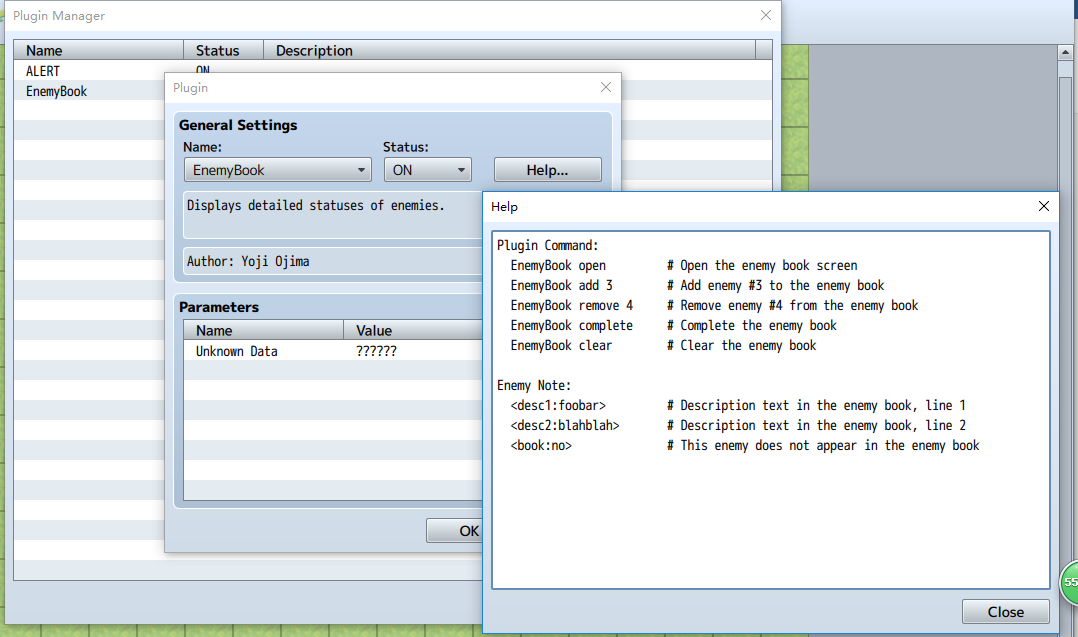The height and width of the screenshot is (637, 1078).
Task: Click the '<desc1:foobar>' note tag line
Action: pos(738,405)
